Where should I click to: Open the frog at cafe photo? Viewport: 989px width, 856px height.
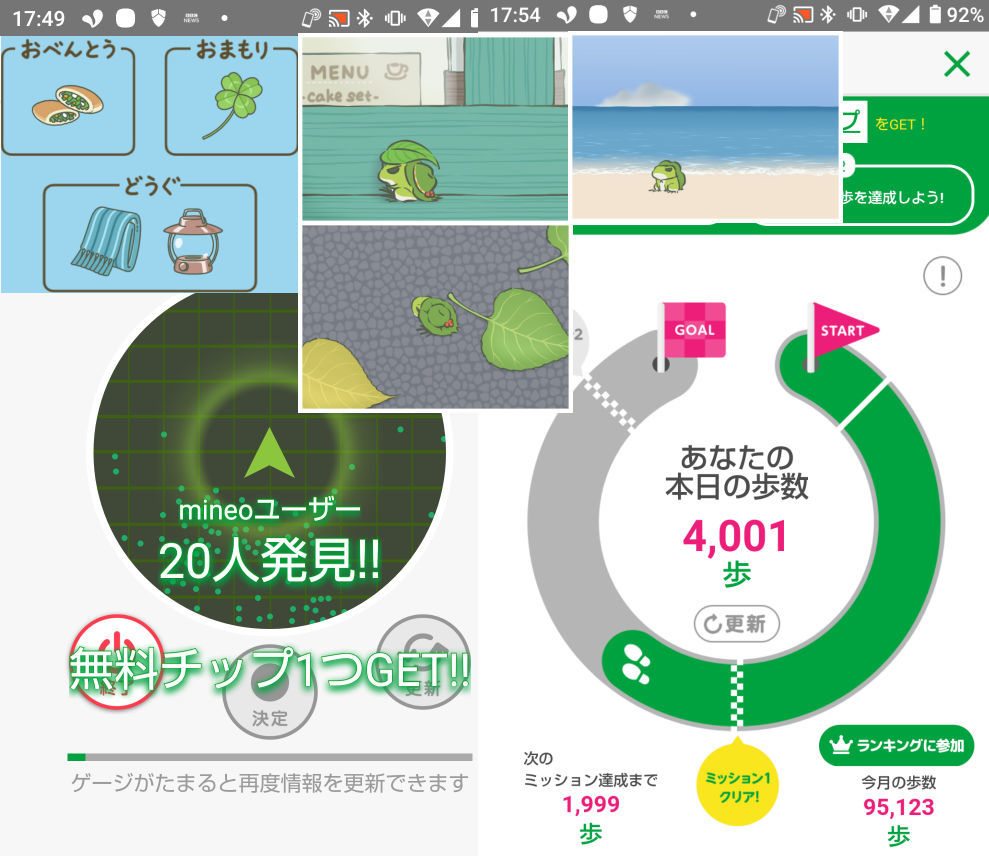click(434, 128)
